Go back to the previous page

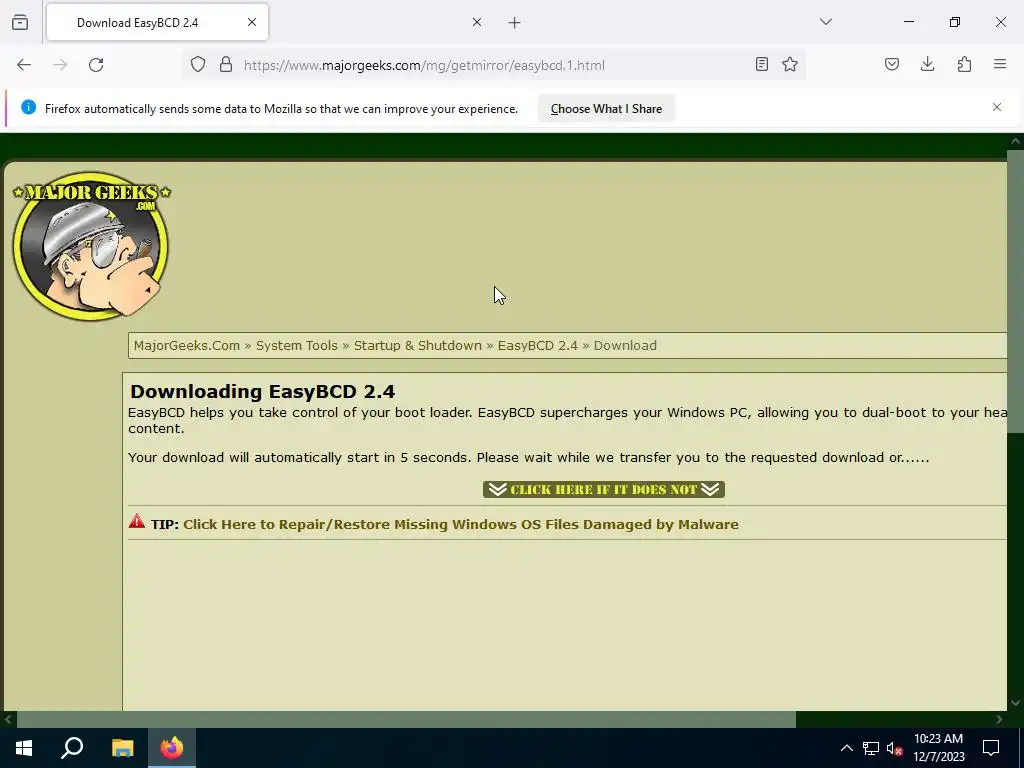tap(24, 65)
